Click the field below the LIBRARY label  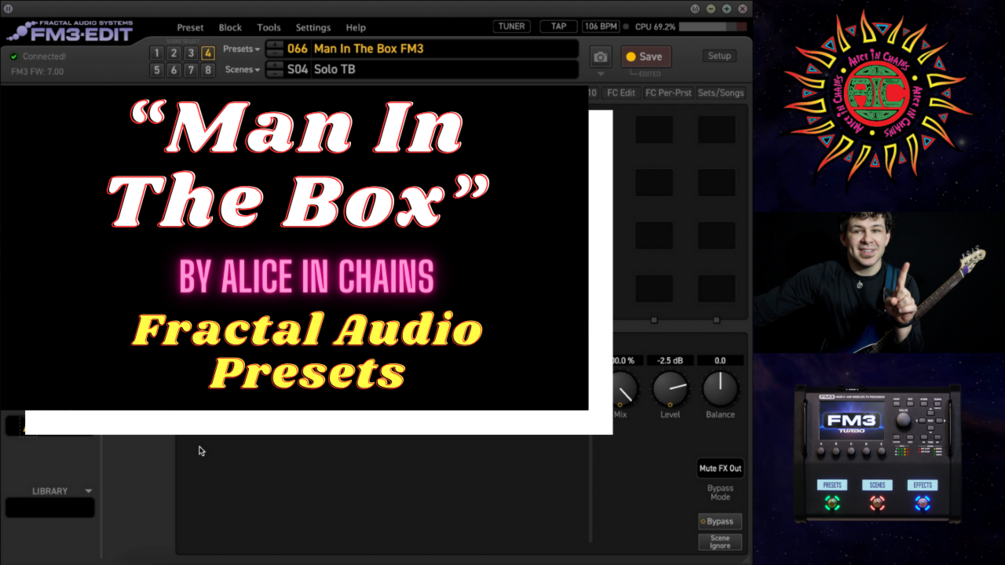point(50,508)
